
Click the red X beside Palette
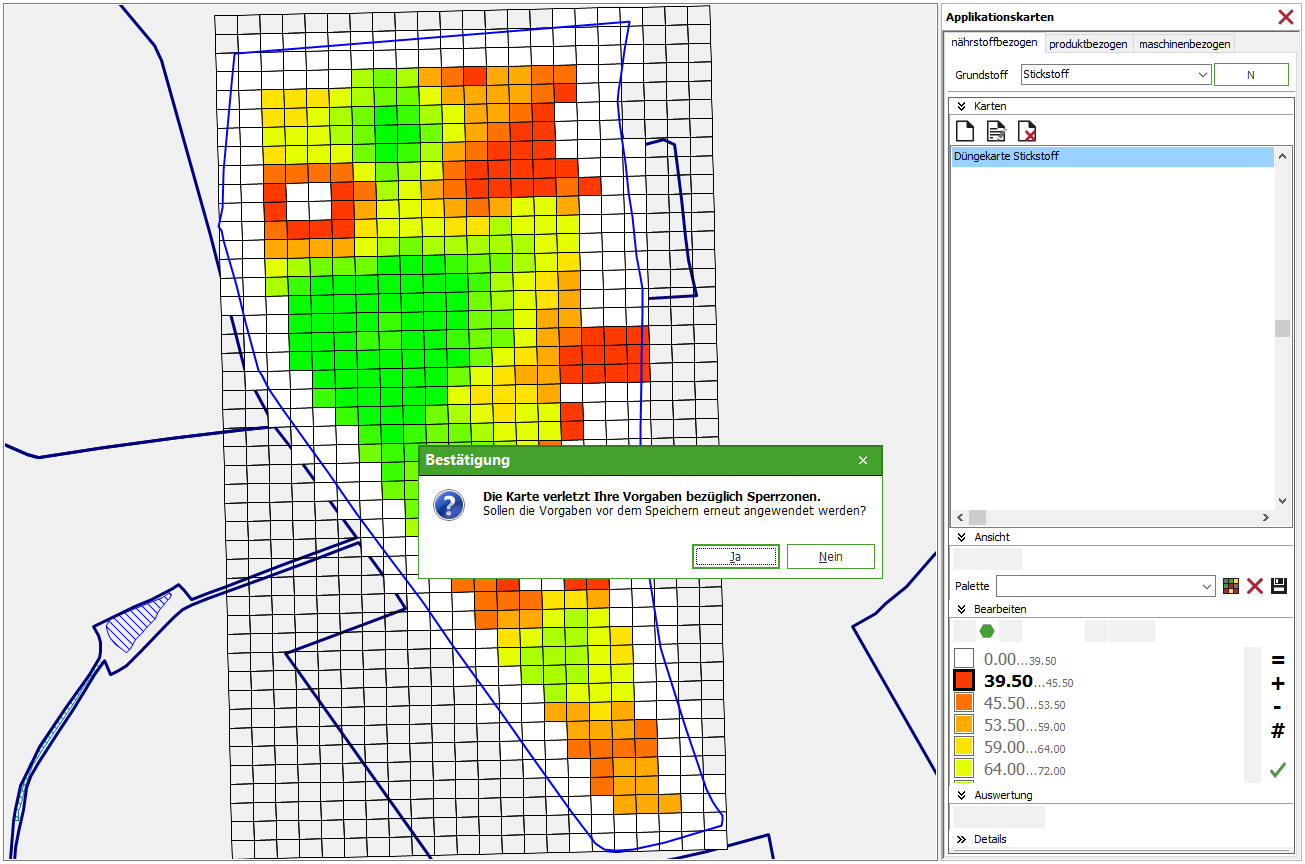point(1255,586)
